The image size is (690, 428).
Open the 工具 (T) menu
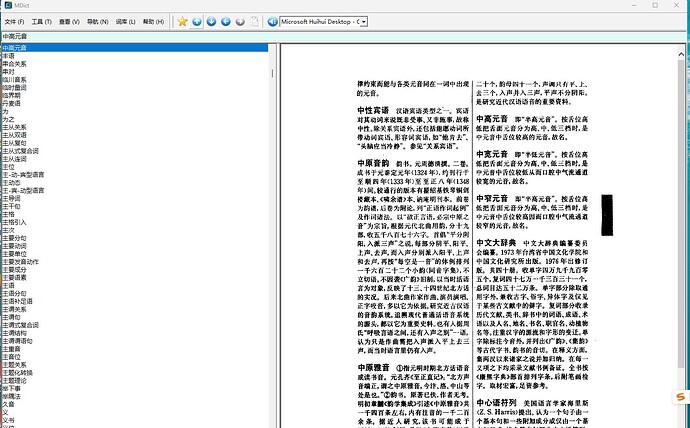(x=43, y=21)
